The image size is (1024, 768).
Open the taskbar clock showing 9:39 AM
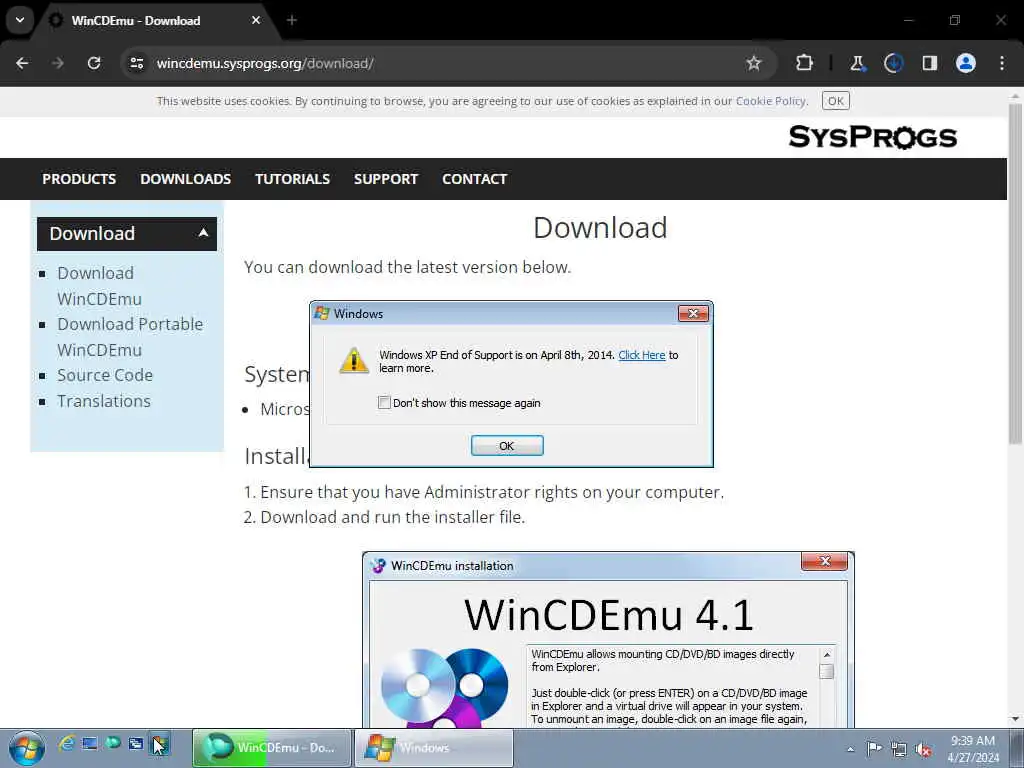point(973,749)
